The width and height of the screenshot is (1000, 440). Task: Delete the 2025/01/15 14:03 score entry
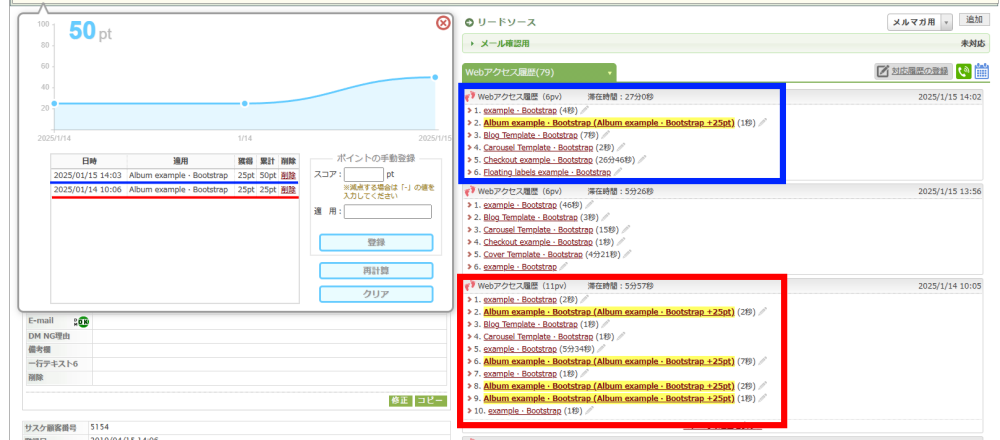point(288,175)
